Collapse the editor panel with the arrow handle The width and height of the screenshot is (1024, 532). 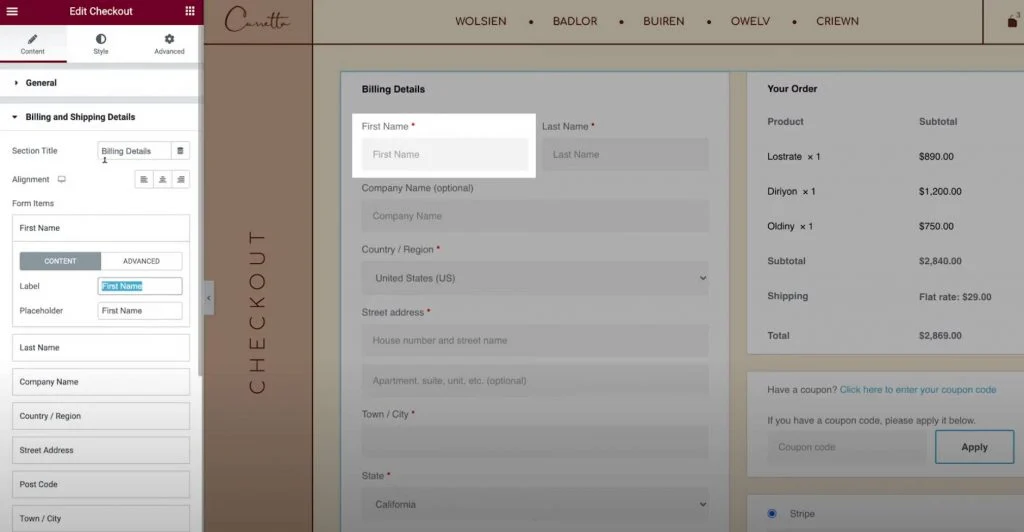tap(208, 297)
